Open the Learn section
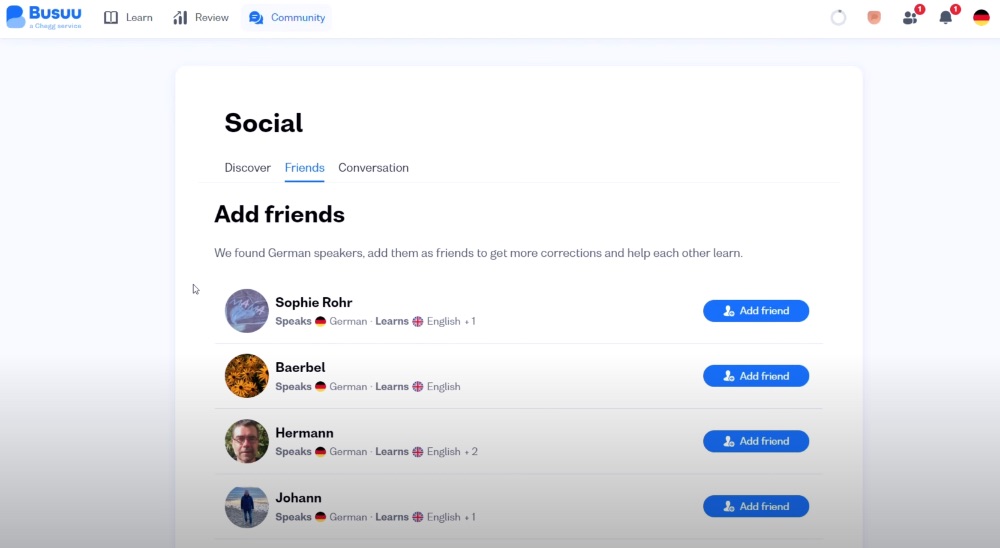Screen dimensions: 1000x548 click(128, 17)
